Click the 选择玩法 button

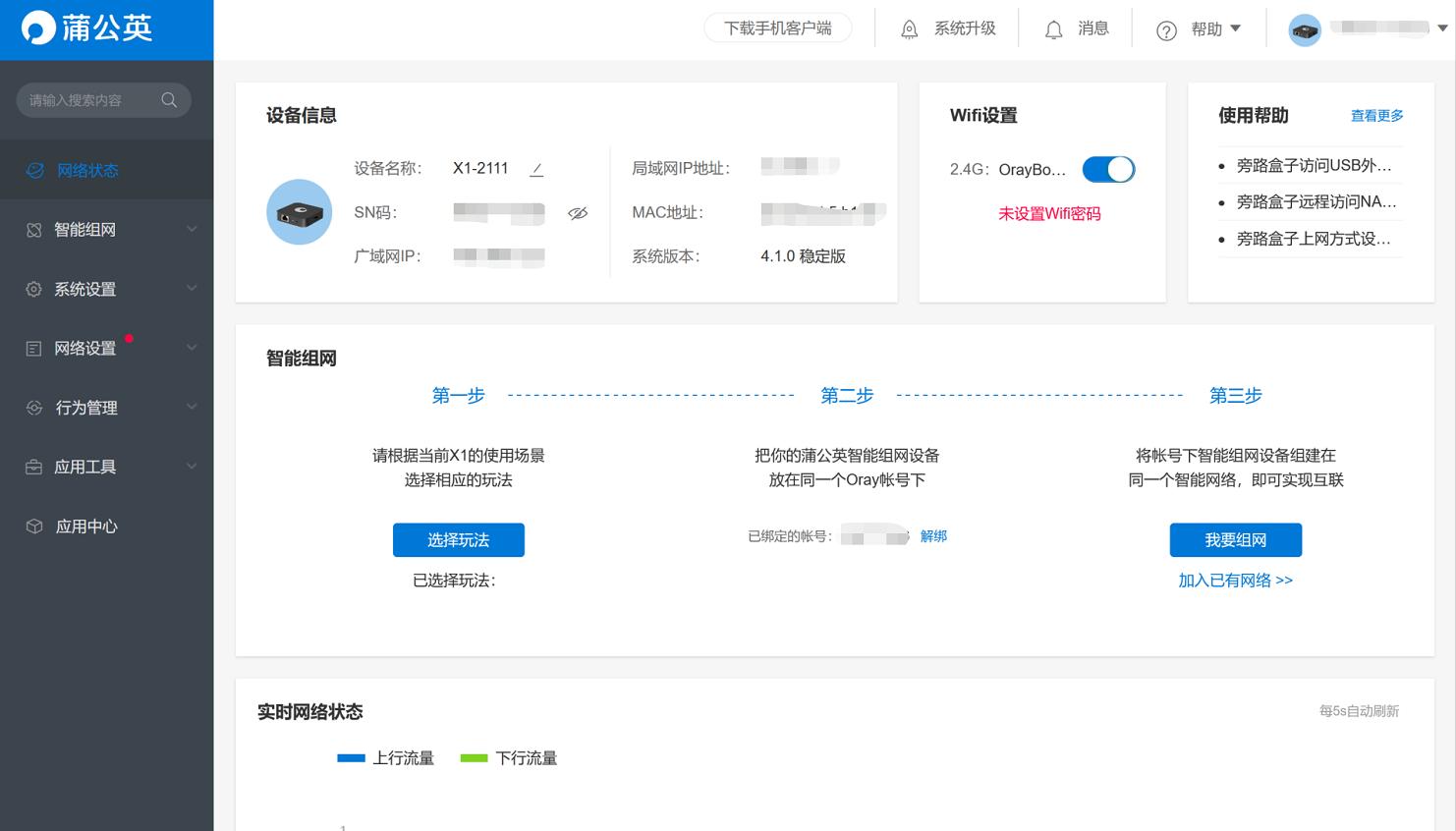(458, 539)
